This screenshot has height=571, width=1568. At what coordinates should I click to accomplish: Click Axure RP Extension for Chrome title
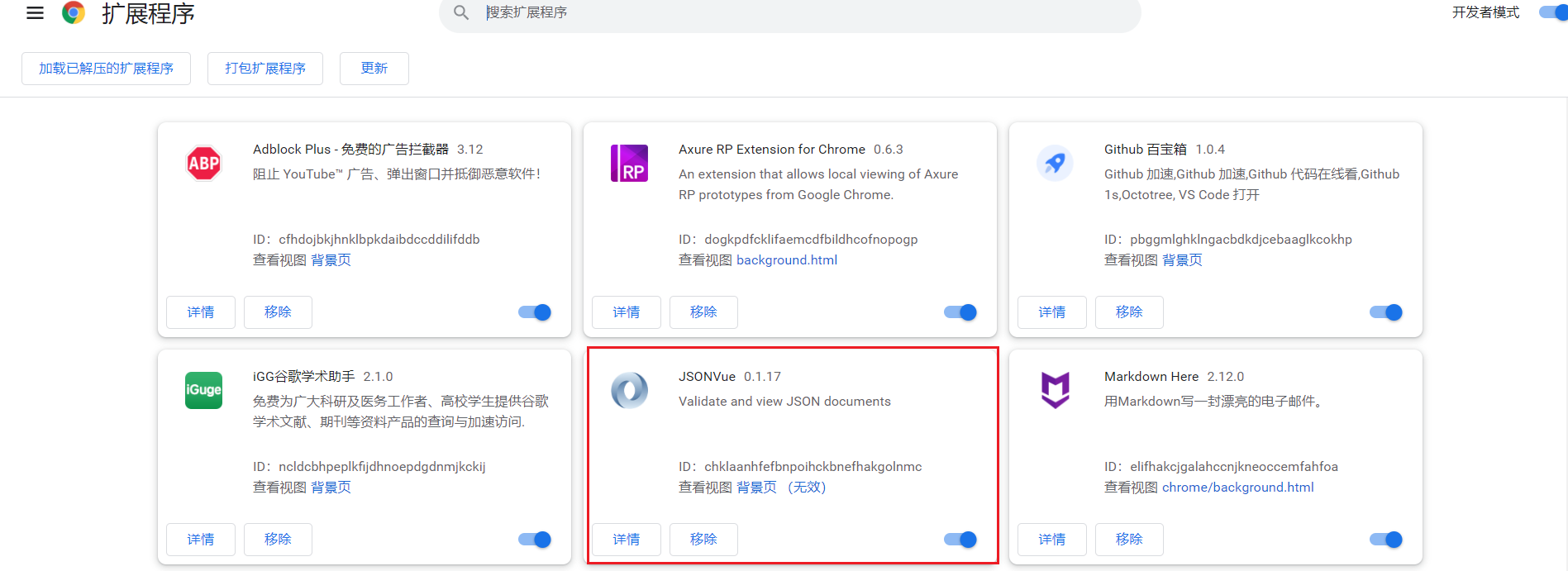click(x=772, y=150)
